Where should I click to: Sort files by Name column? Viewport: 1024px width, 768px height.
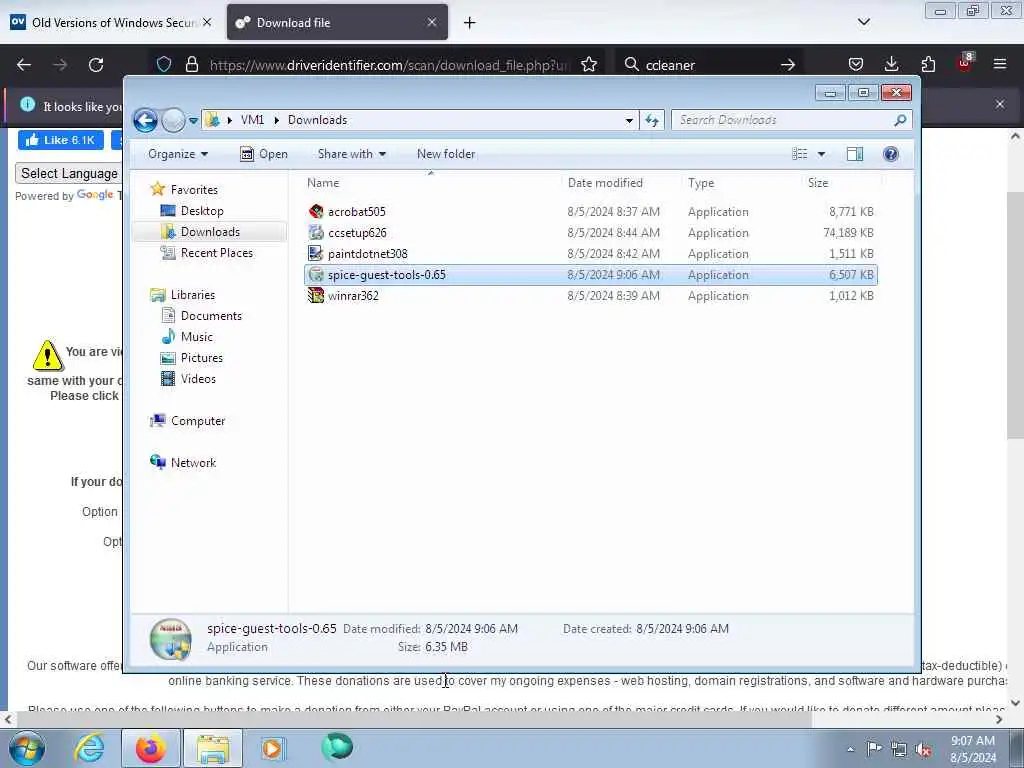click(x=323, y=183)
